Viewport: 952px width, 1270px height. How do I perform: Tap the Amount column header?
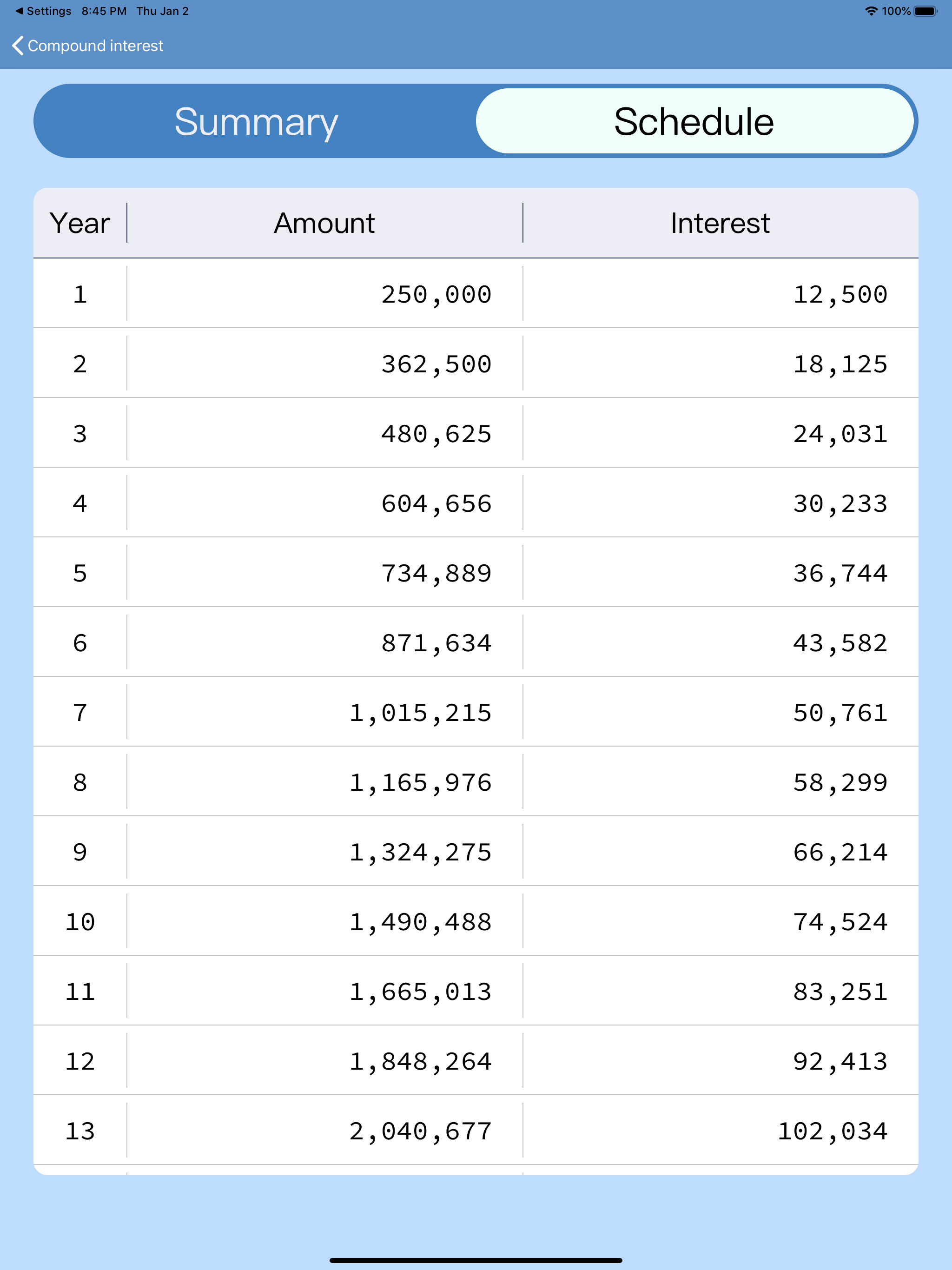pos(324,223)
